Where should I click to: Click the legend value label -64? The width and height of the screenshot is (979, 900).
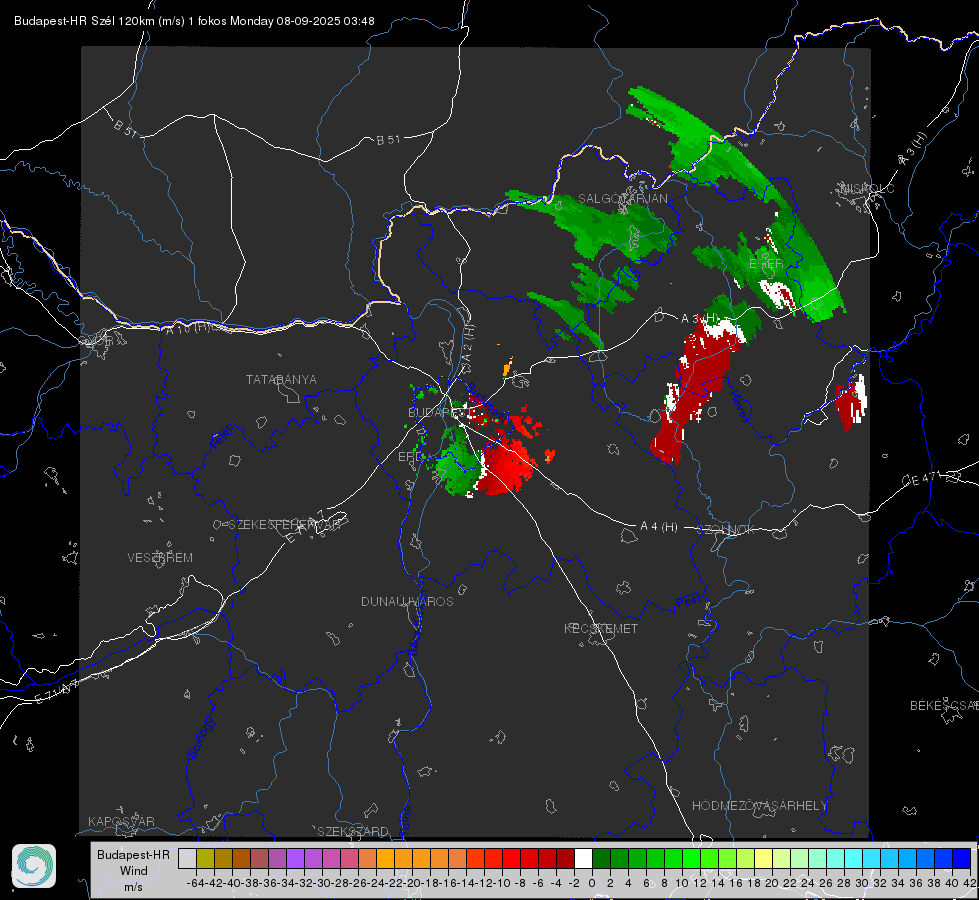tap(196, 883)
